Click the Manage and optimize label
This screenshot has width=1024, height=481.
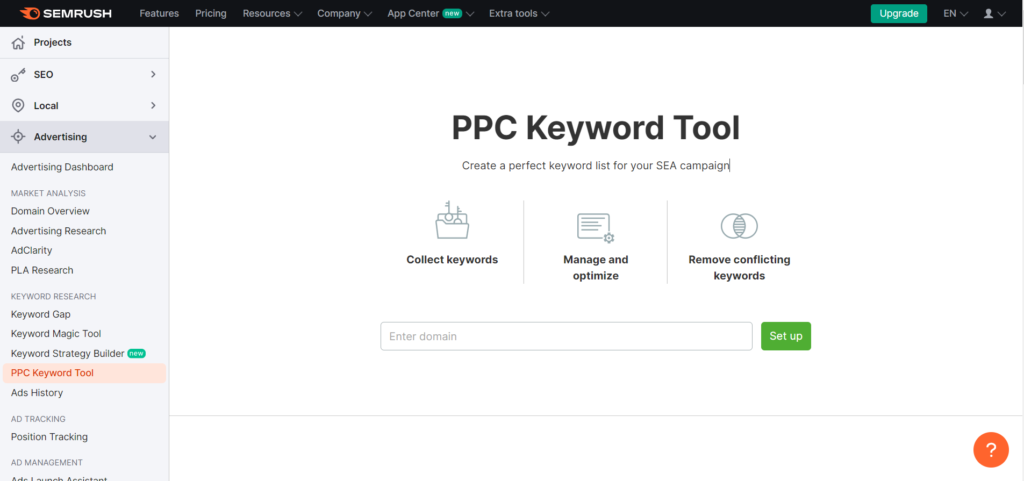pyautogui.click(x=596, y=268)
